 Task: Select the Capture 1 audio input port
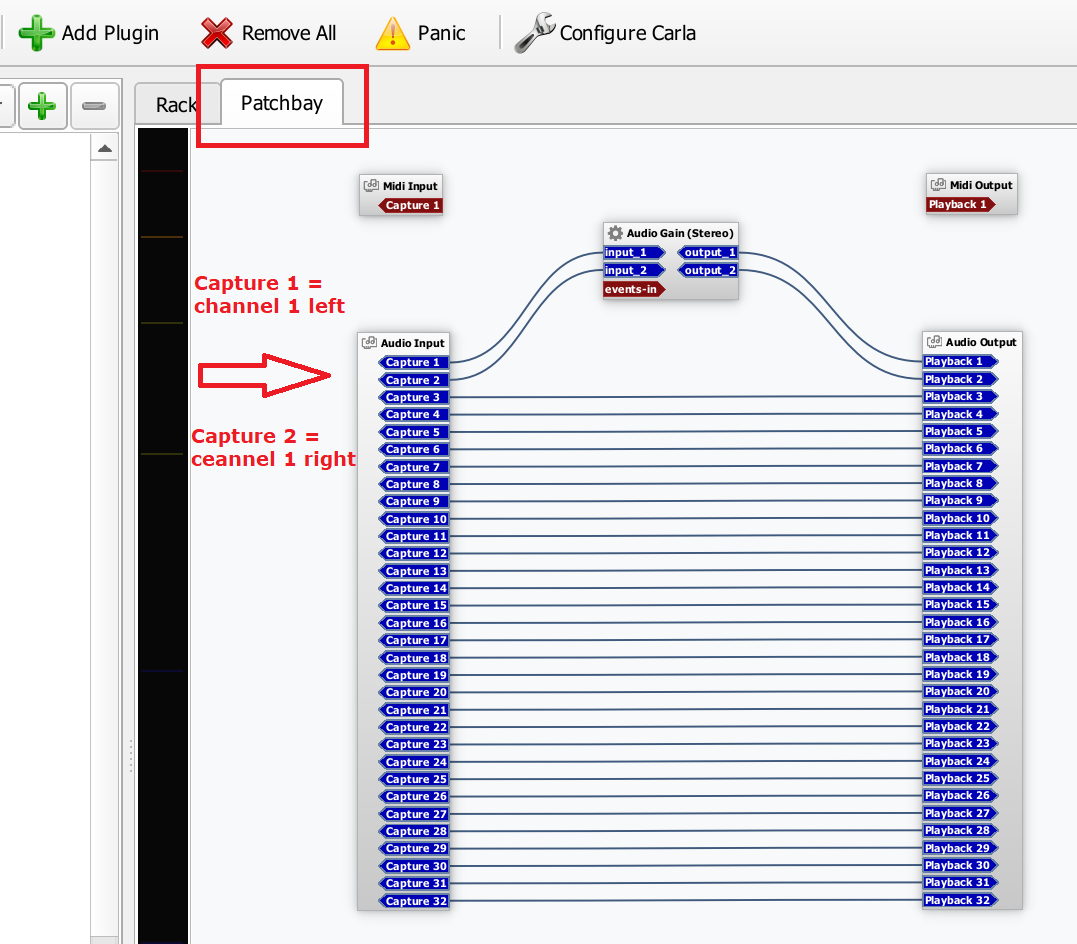(x=413, y=363)
